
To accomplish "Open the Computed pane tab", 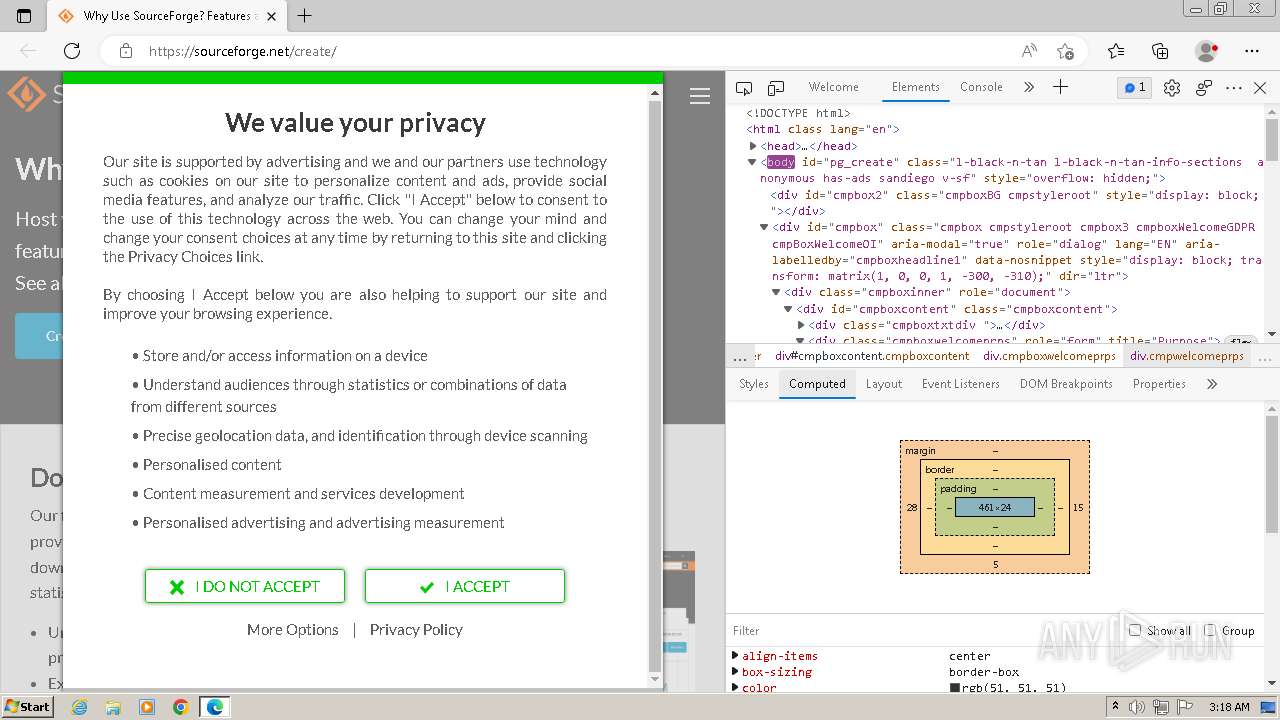I will (x=817, y=384).
